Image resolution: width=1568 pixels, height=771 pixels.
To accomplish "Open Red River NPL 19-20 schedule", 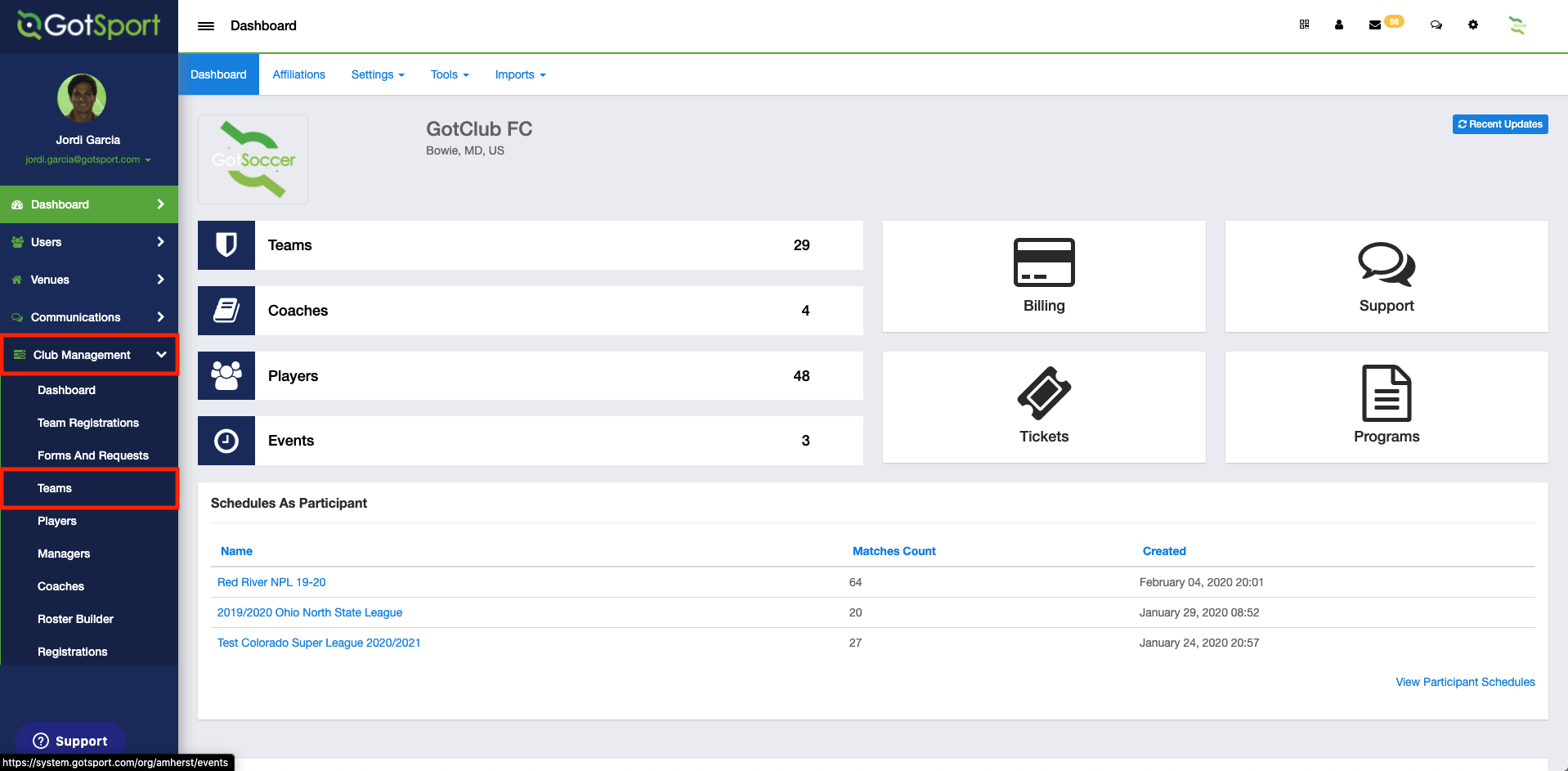I will 271,582.
